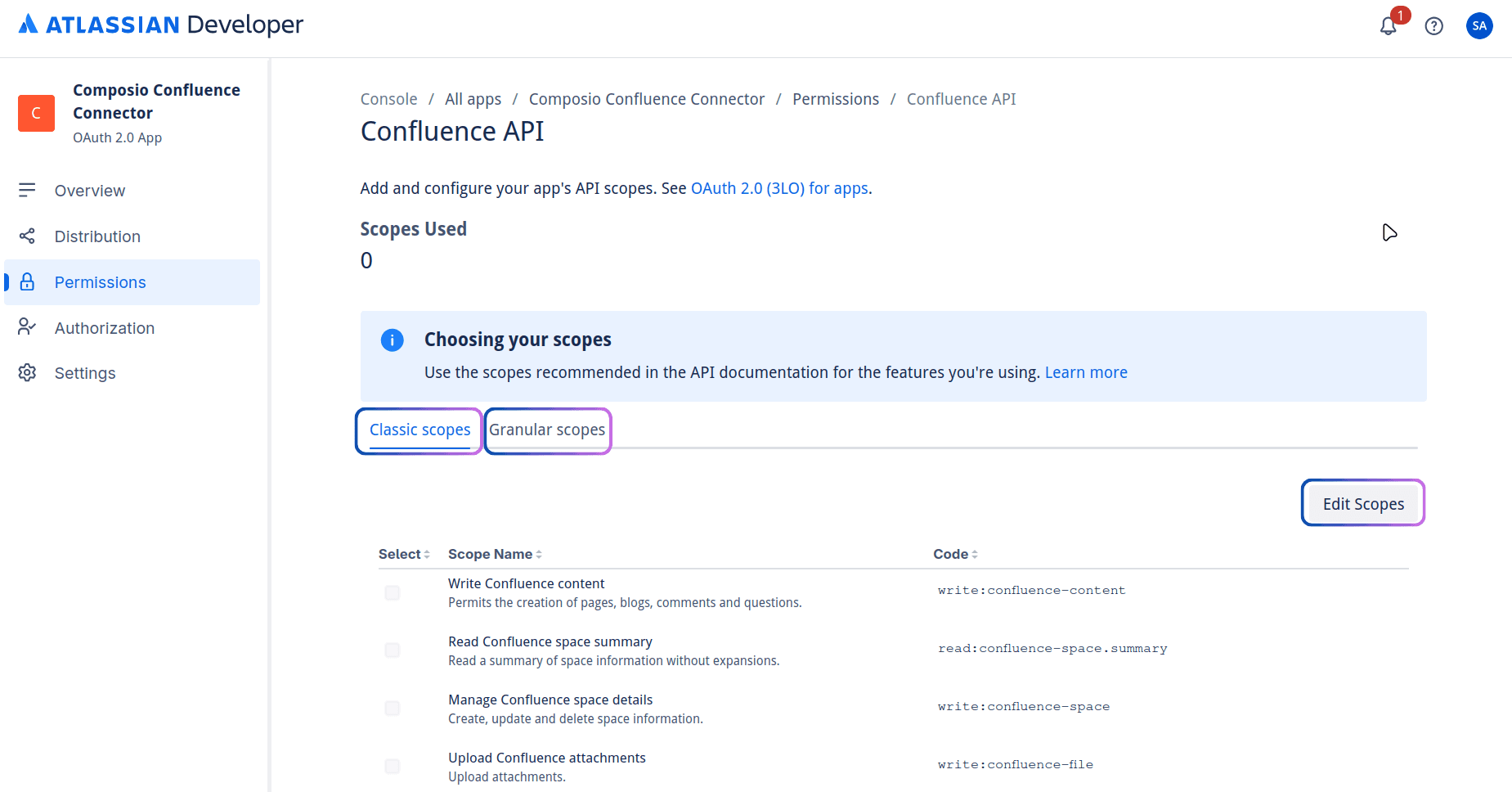Image resolution: width=1512 pixels, height=792 pixels.
Task: Click the Upload Confluence attachments scope name
Action: click(x=547, y=758)
